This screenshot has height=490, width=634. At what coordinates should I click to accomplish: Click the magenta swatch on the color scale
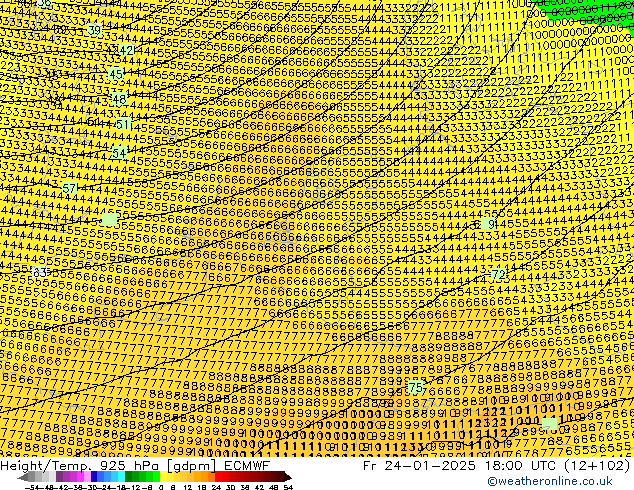(x=80, y=477)
